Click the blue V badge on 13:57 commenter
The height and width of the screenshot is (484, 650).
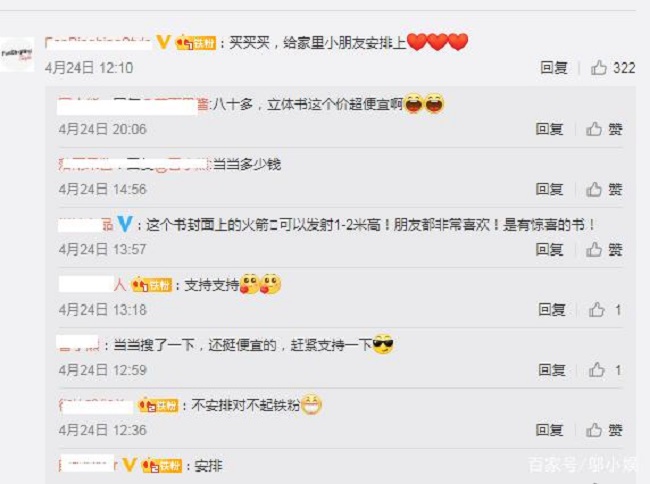(124, 224)
